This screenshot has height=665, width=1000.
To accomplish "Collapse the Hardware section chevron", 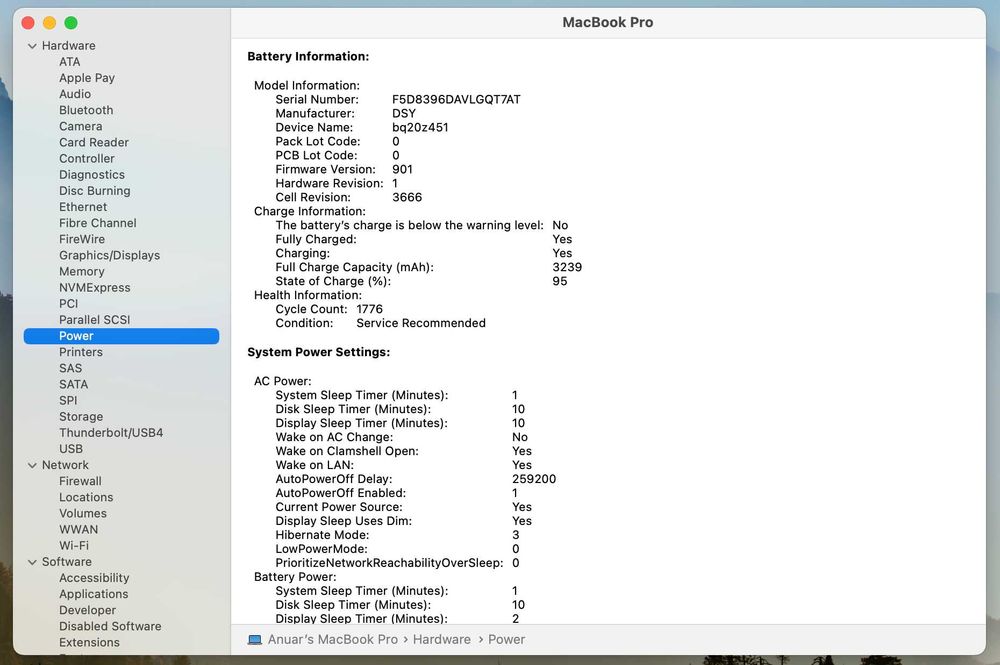I will click(x=32, y=46).
